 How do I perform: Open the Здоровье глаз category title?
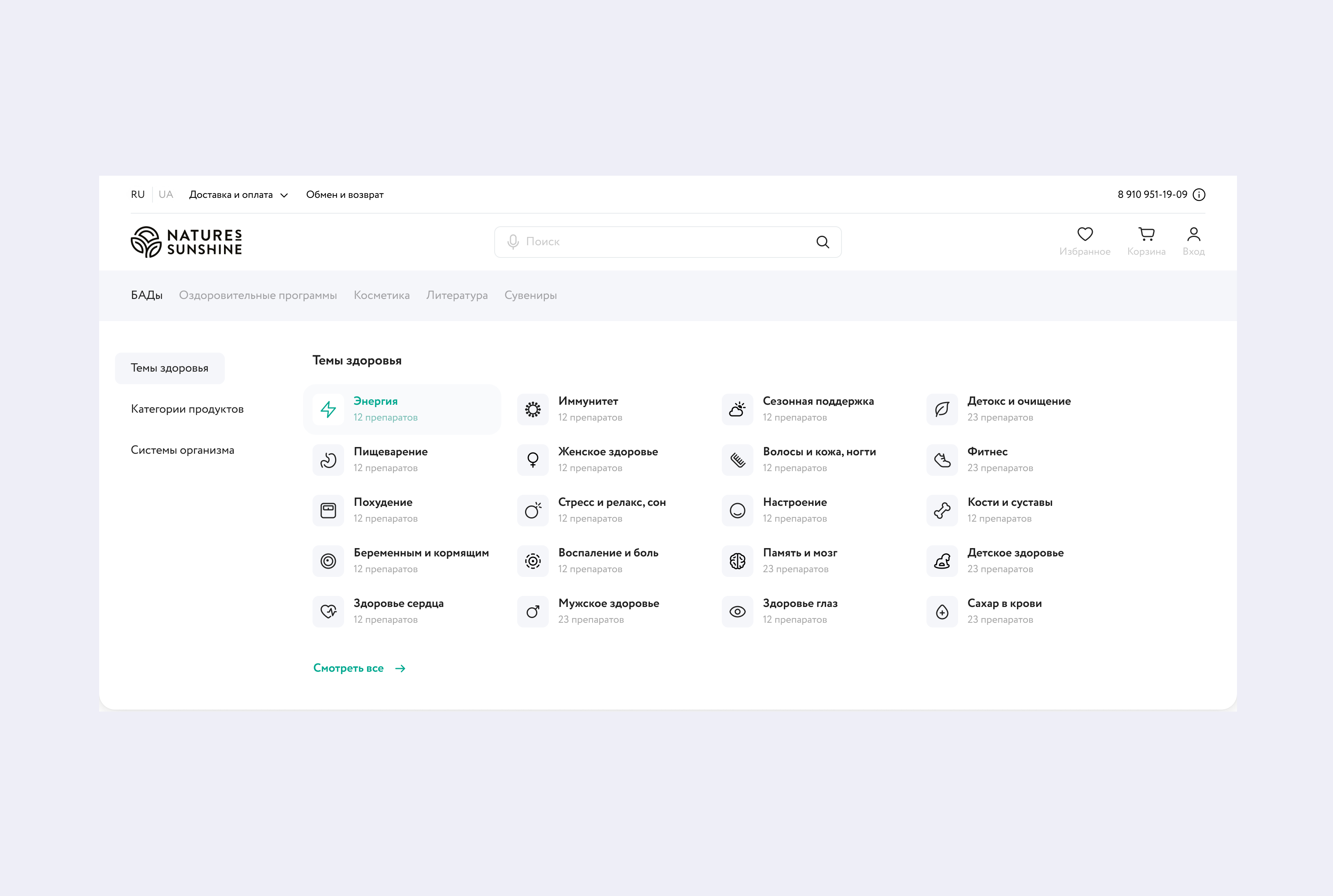tap(800, 603)
